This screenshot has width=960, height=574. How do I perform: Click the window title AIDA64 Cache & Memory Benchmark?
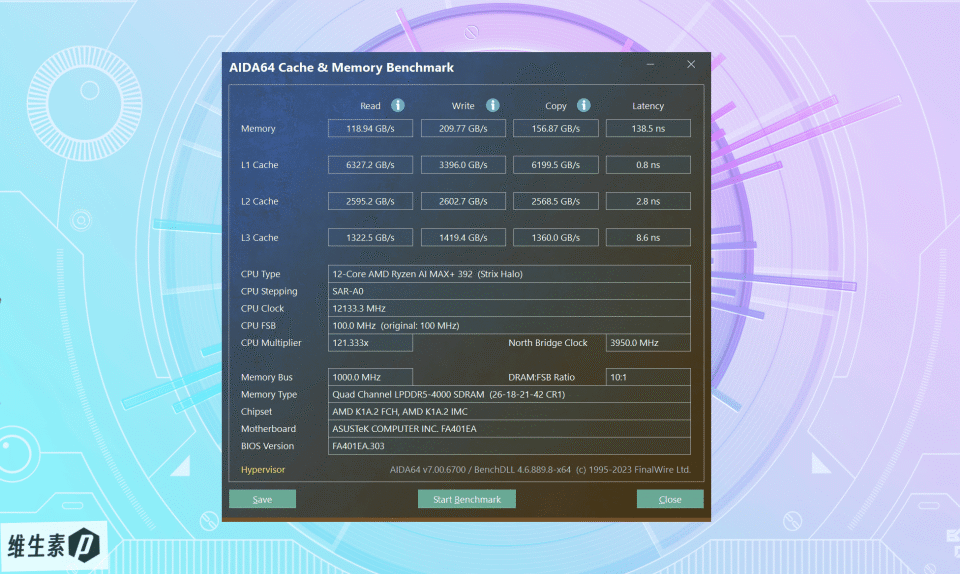(x=342, y=67)
